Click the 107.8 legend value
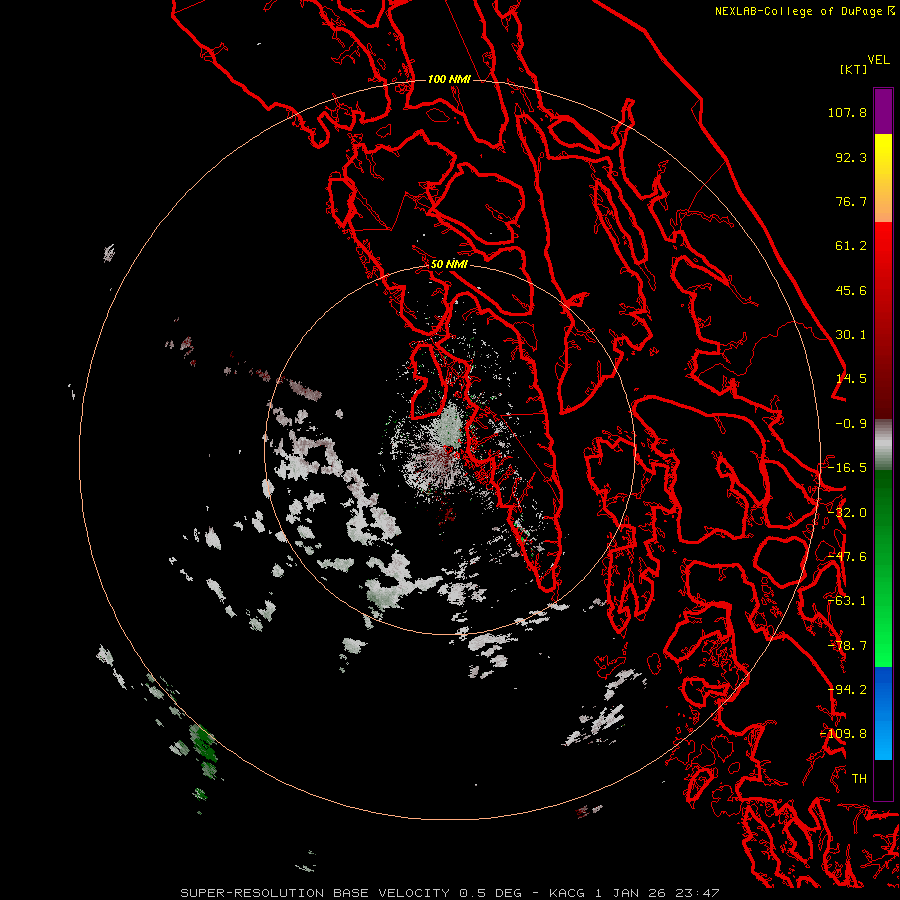900x900 pixels. [x=847, y=112]
